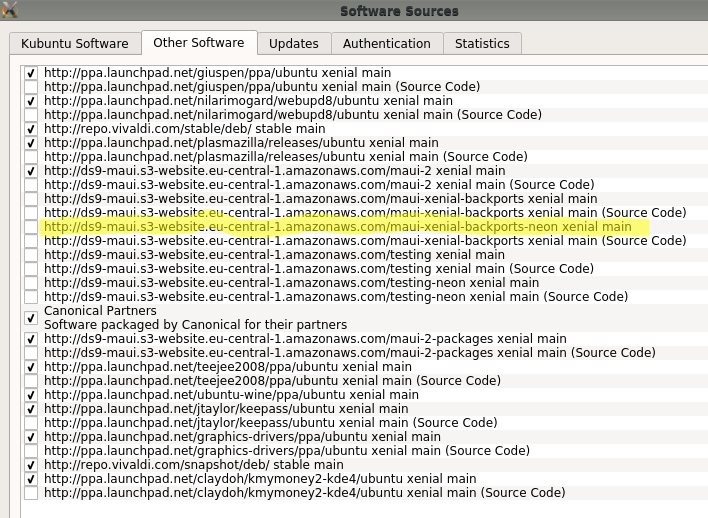708x518 pixels.
Task: Enable giuspen PPA Source Code checkbox
Action: click(32, 88)
